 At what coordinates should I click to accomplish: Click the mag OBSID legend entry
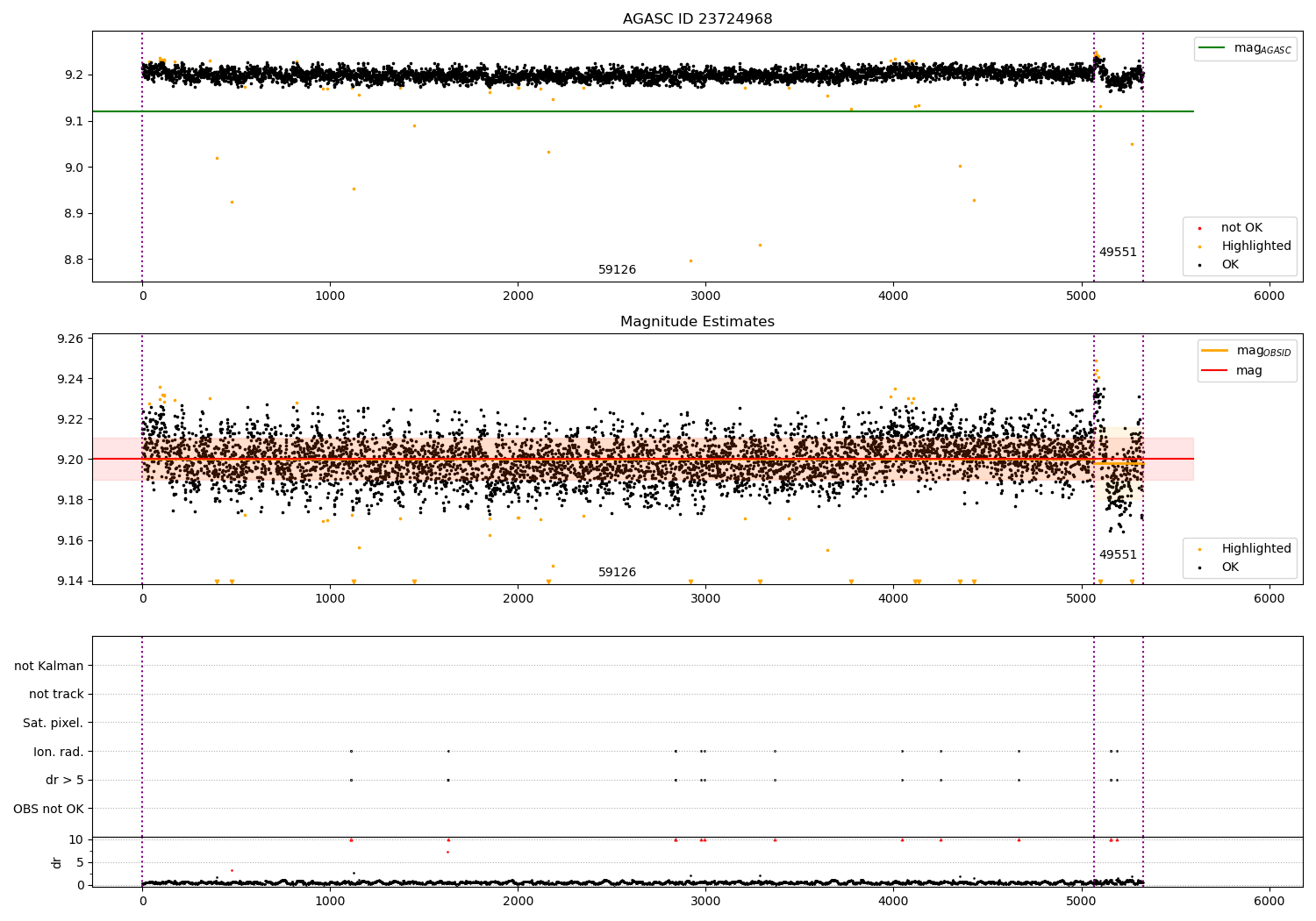1247,351
